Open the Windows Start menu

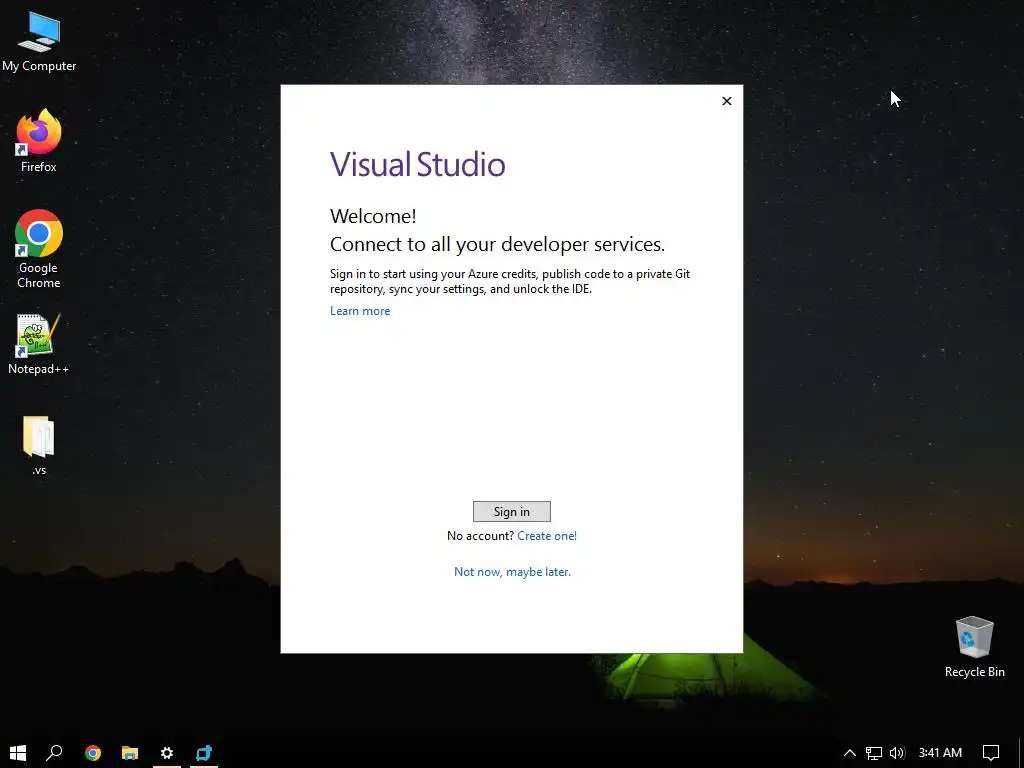[x=18, y=753]
